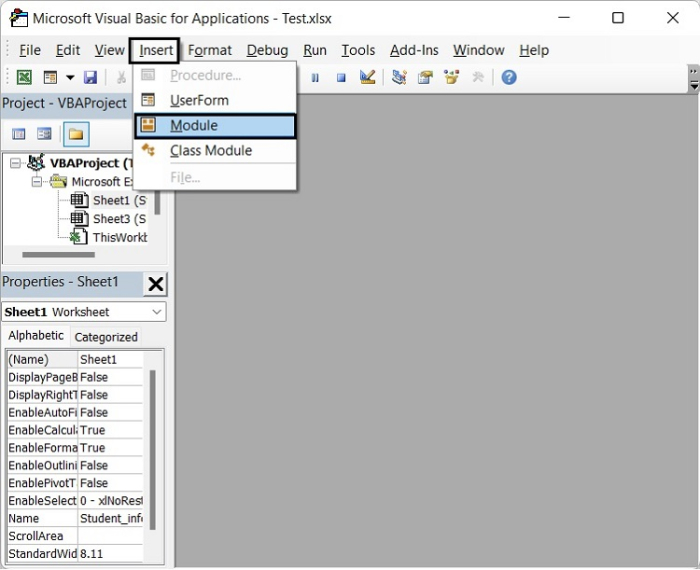Image resolution: width=700 pixels, height=570 pixels.
Task: Choose Class Module from Insert menu
Action: tap(215, 151)
